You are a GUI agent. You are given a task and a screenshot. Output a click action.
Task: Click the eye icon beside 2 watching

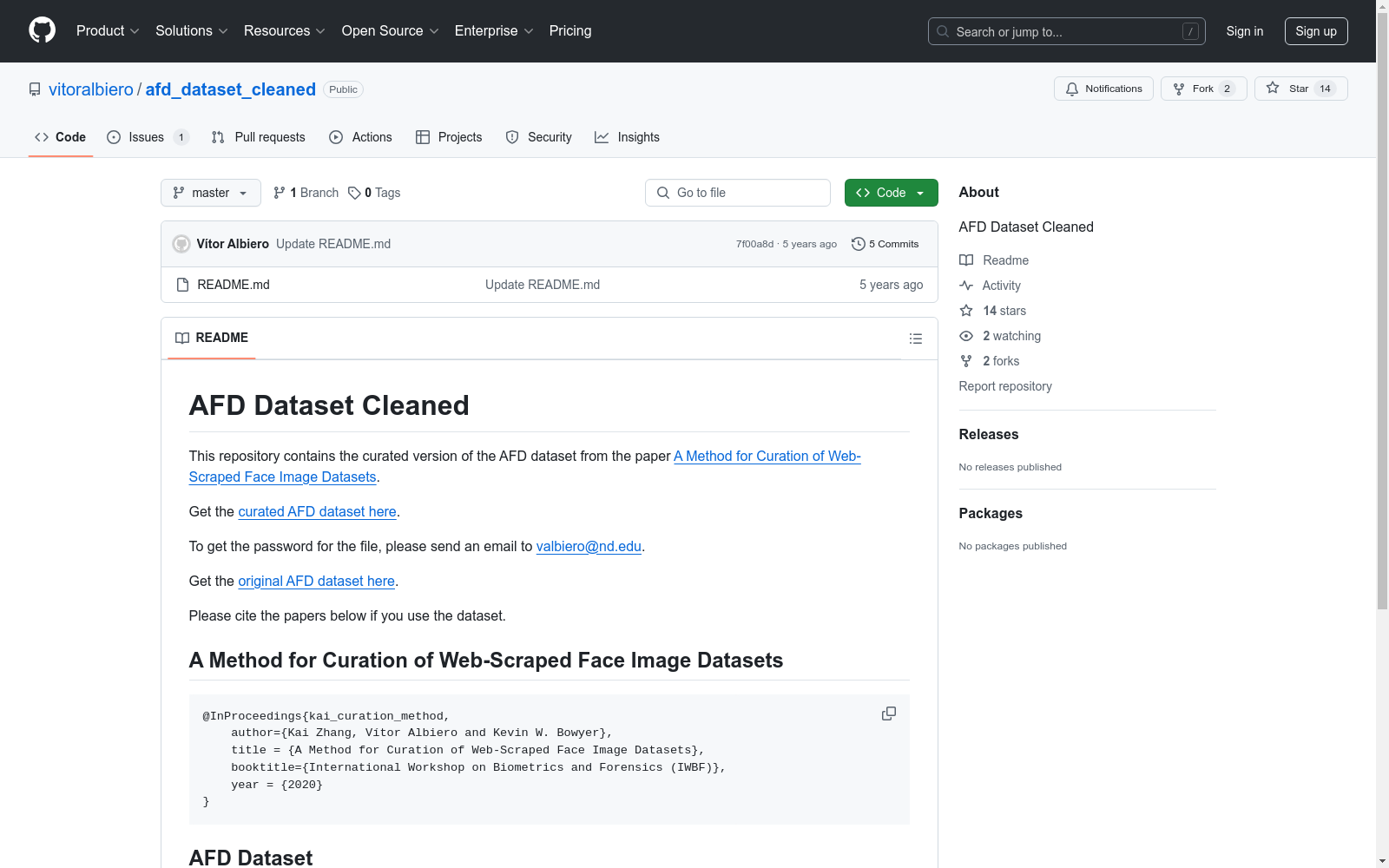(x=966, y=336)
